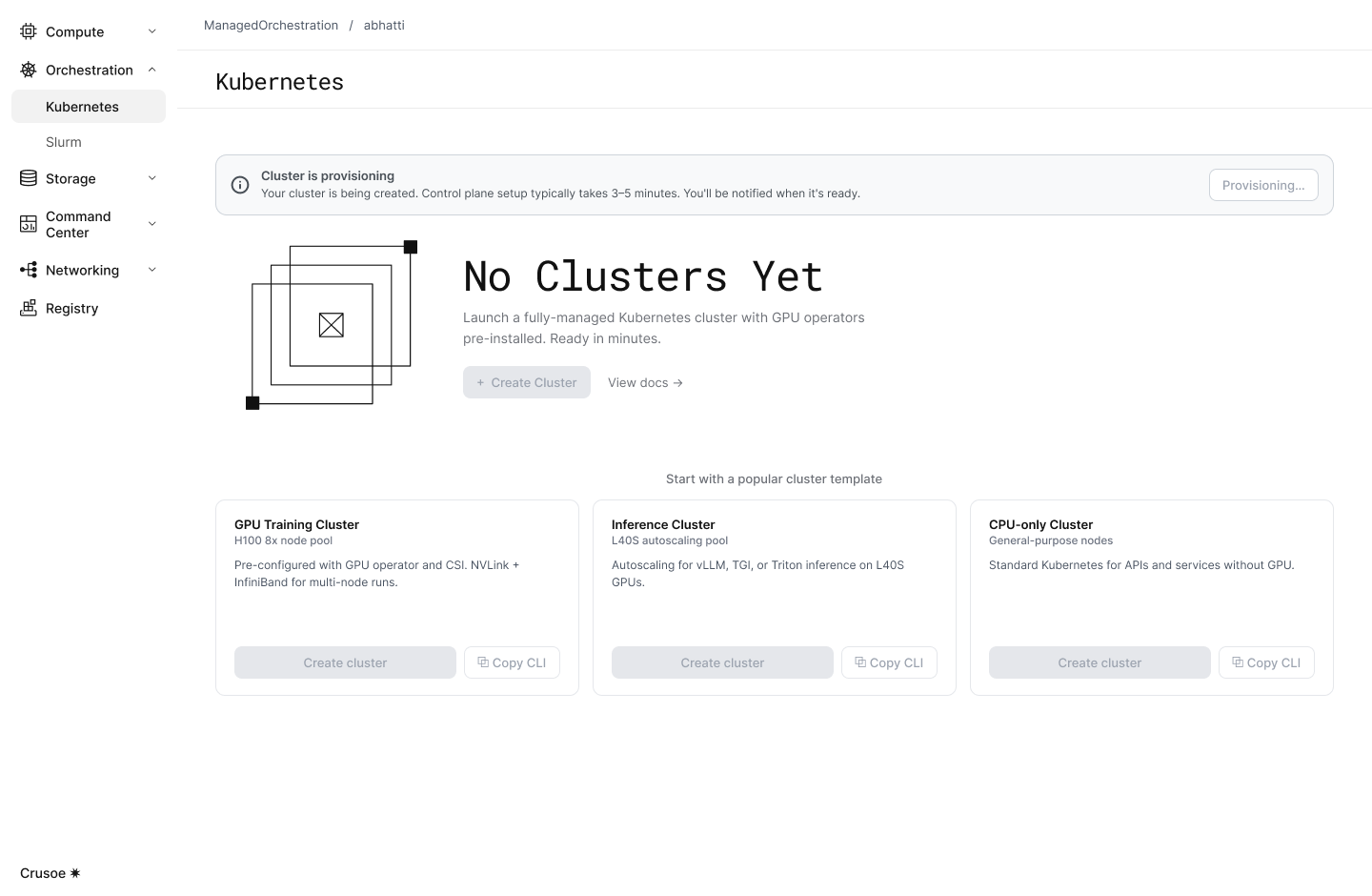Click the "No Clusters Yet" heading
Screen dimensions: 1372x896
pos(643,276)
